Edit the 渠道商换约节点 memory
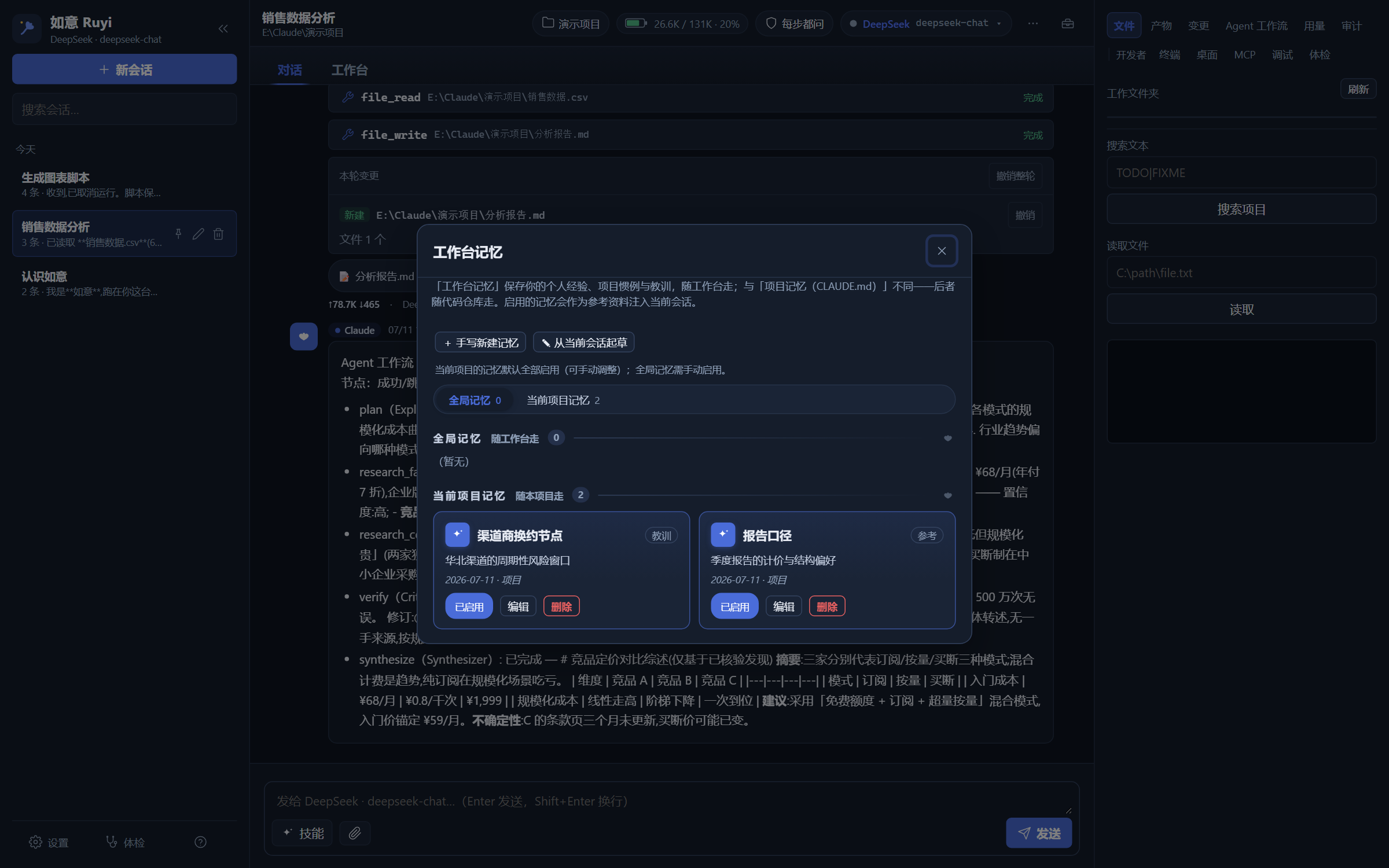The image size is (1389, 868). click(x=518, y=606)
